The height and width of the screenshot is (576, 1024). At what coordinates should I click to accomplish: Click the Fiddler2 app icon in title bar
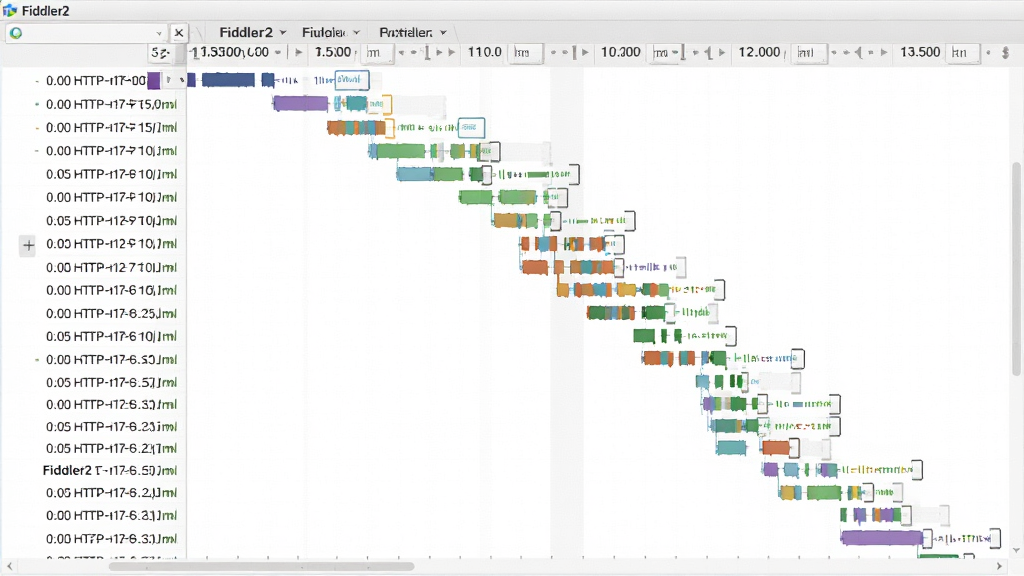pyautogui.click(x=10, y=10)
